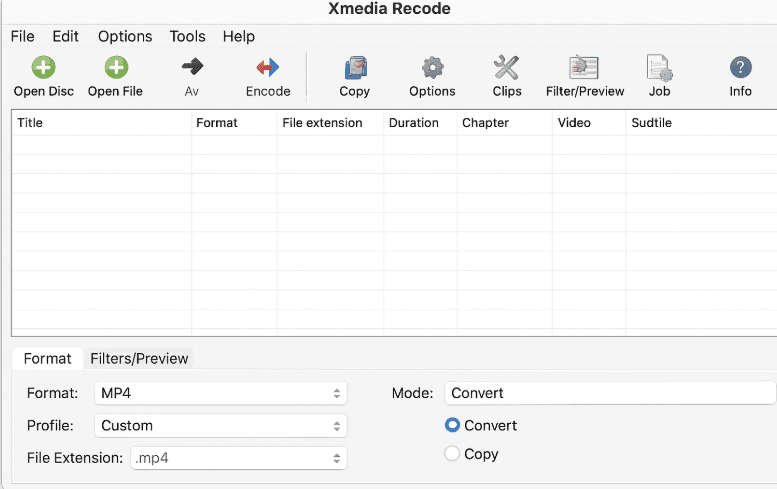
Task: Open the Edit menu
Action: click(x=65, y=36)
